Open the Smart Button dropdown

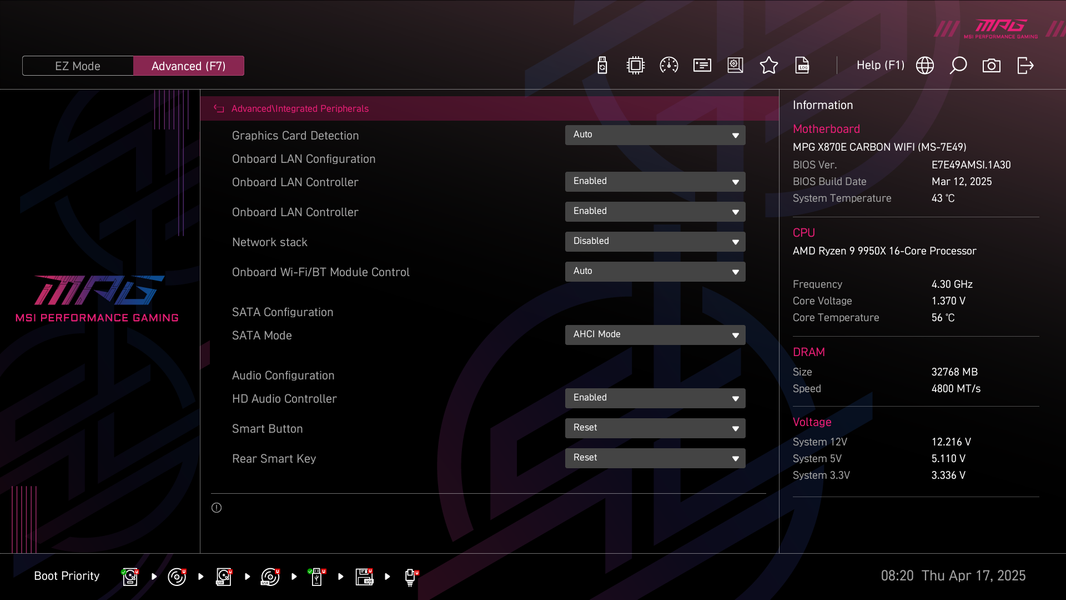point(655,427)
